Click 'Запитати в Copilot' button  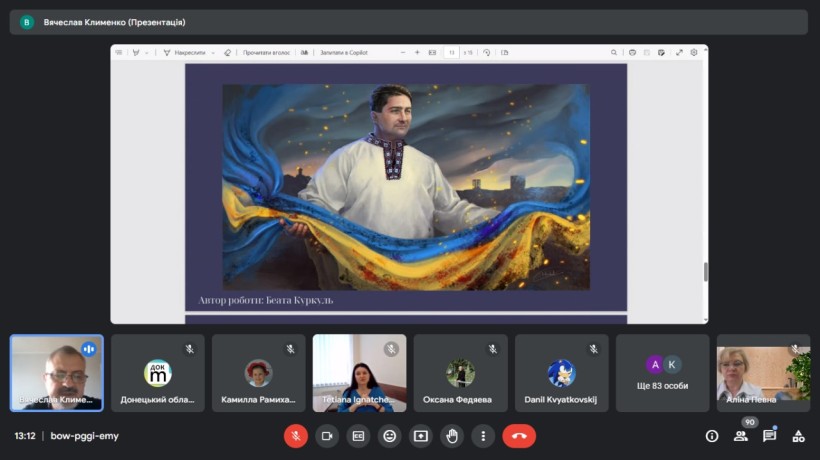click(344, 53)
